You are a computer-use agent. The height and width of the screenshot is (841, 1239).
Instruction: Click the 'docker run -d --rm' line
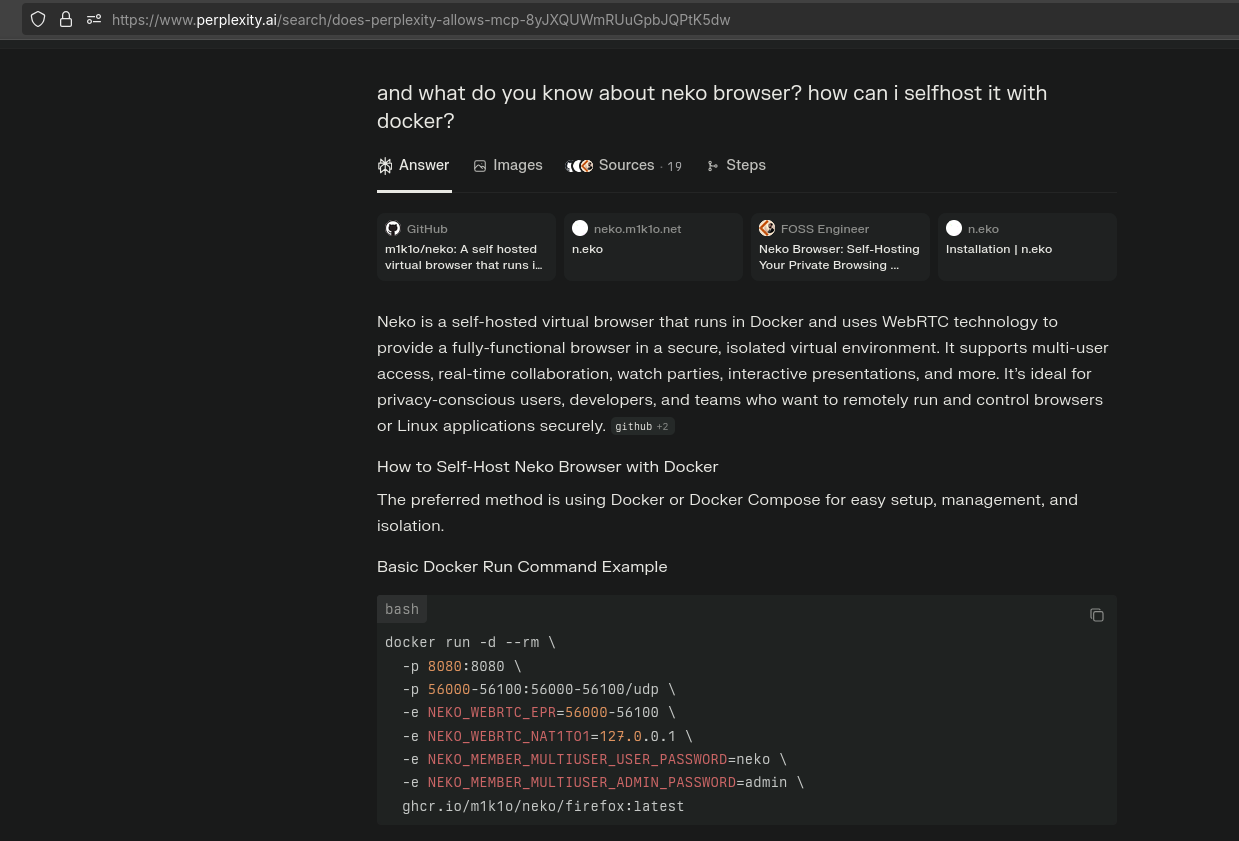point(470,643)
